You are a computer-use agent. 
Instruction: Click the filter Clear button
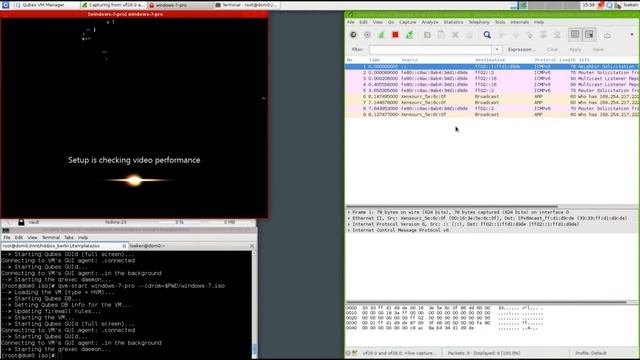(x=552, y=49)
